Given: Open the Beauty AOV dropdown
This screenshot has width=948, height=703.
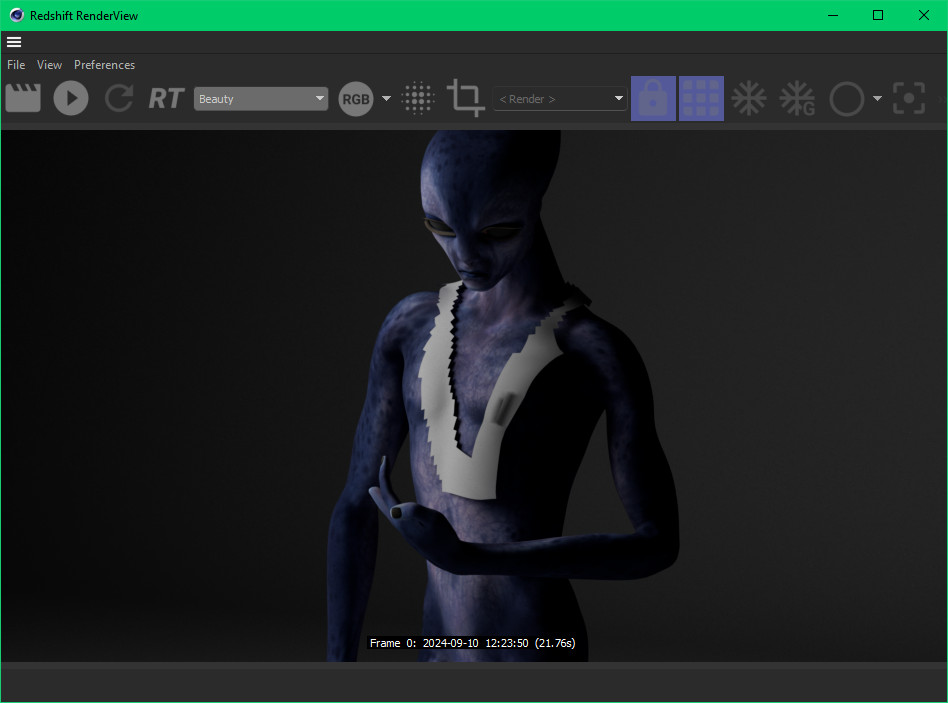Looking at the screenshot, I should pyautogui.click(x=261, y=99).
